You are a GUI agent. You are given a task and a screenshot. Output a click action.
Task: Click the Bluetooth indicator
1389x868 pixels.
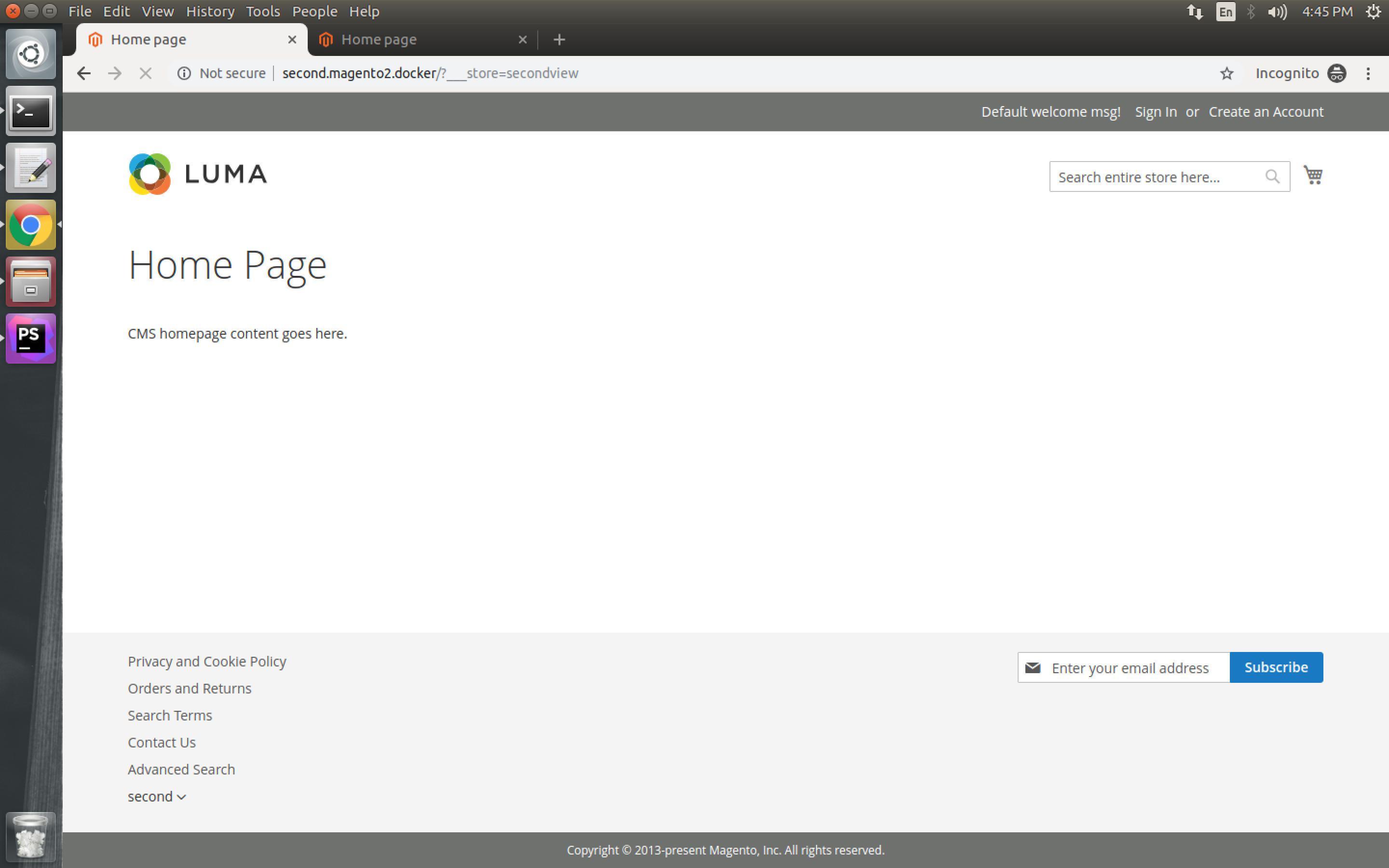coord(1251,12)
